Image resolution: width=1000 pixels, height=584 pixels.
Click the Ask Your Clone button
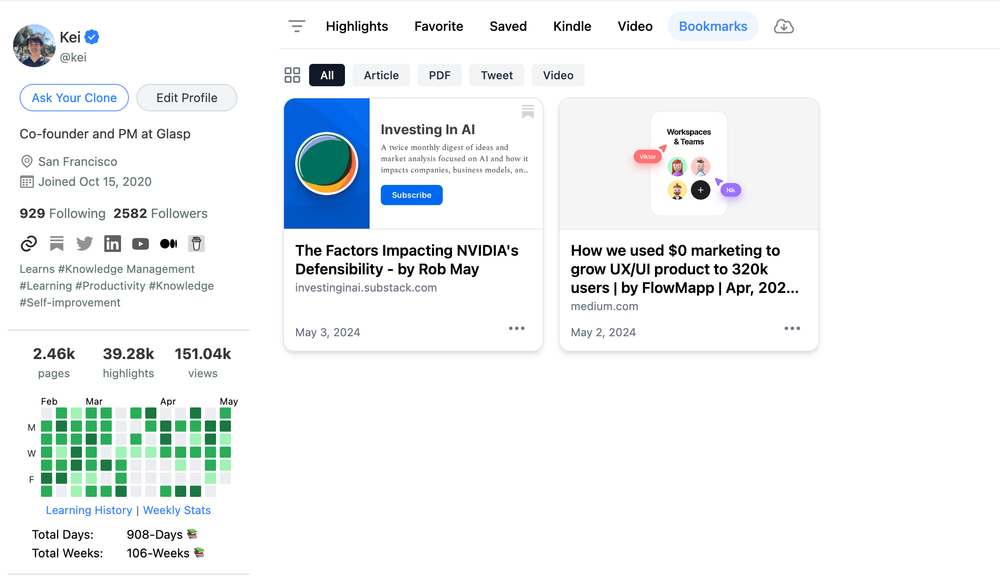[x=74, y=98]
